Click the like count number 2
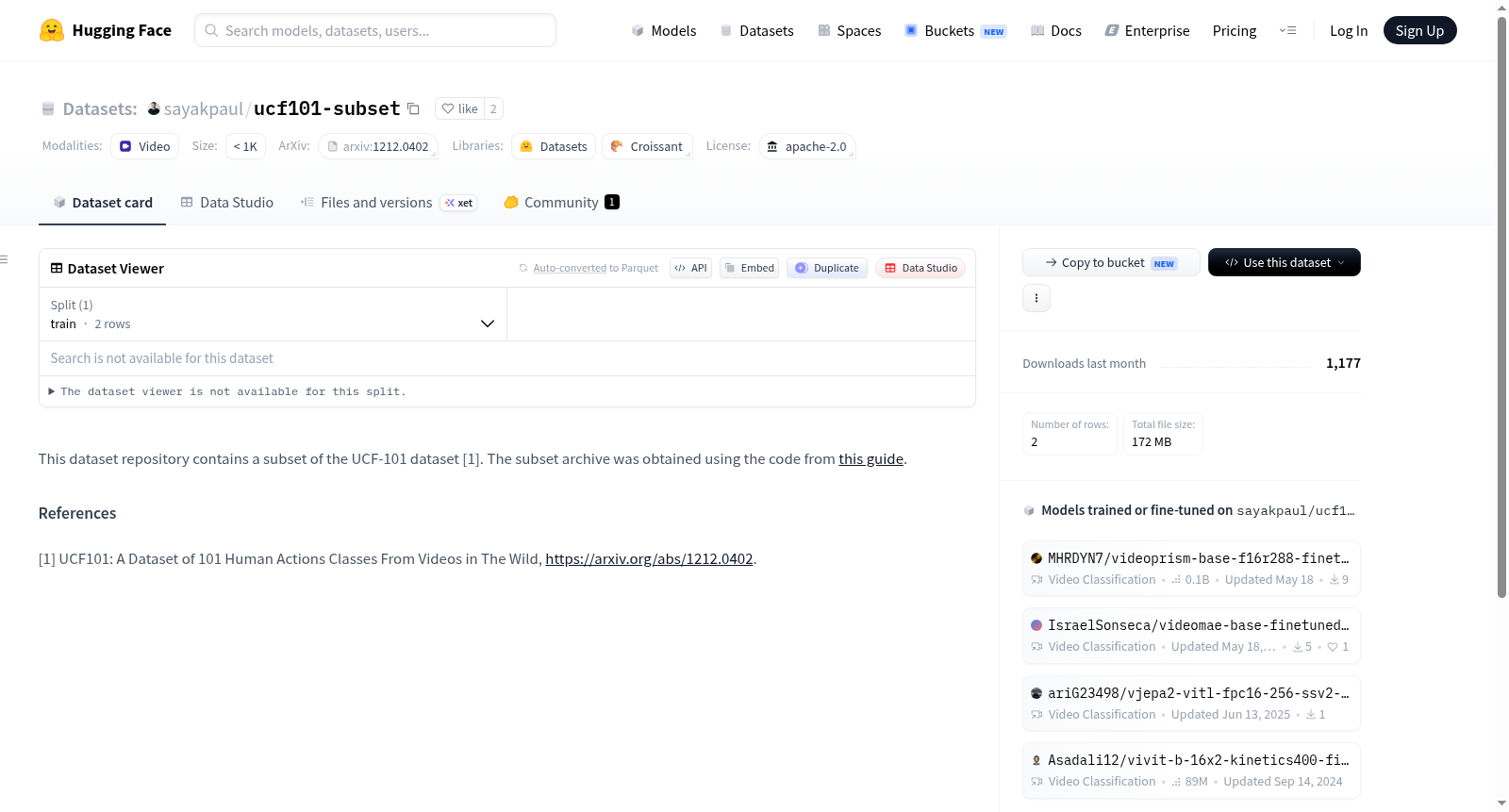This screenshot has width=1509, height=812. click(x=493, y=108)
